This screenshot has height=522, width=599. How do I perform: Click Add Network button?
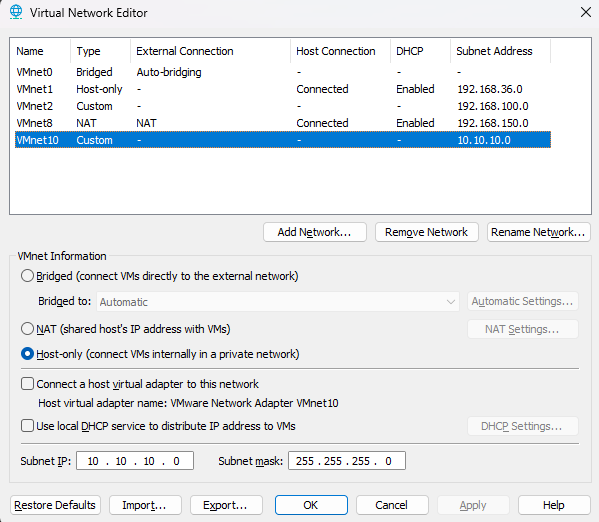click(x=315, y=232)
